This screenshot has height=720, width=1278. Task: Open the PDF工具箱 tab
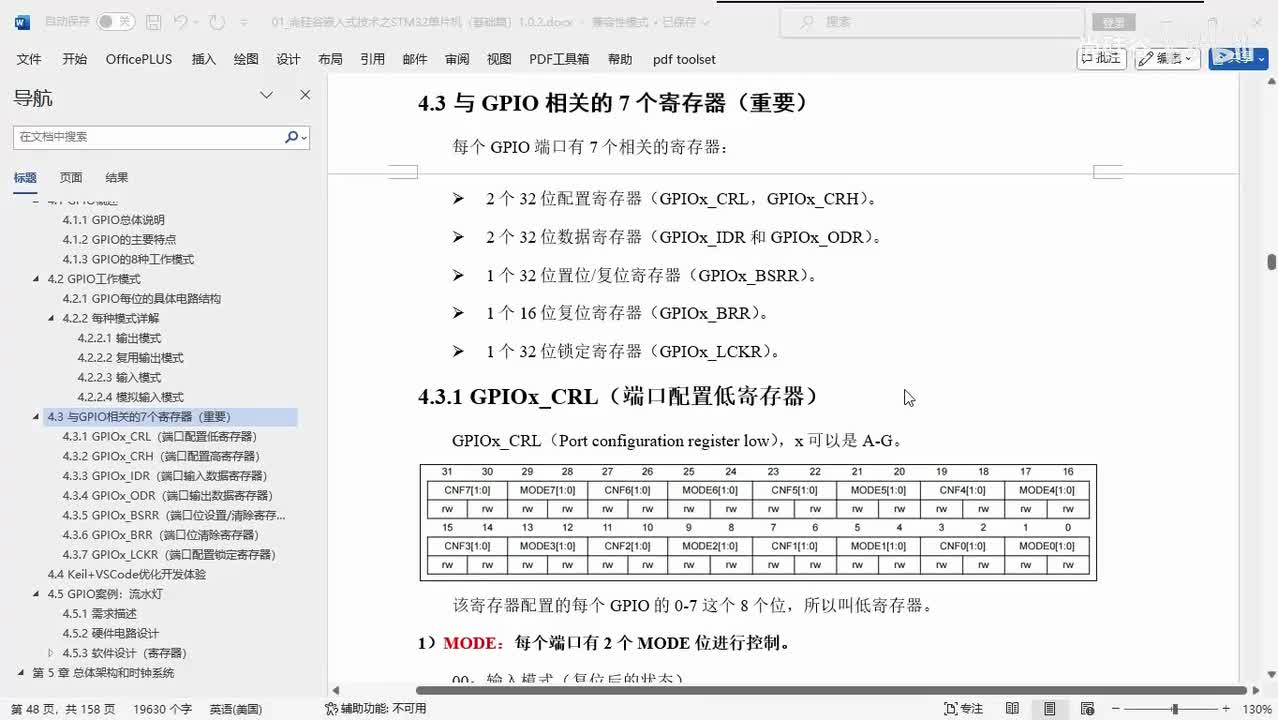coord(559,59)
